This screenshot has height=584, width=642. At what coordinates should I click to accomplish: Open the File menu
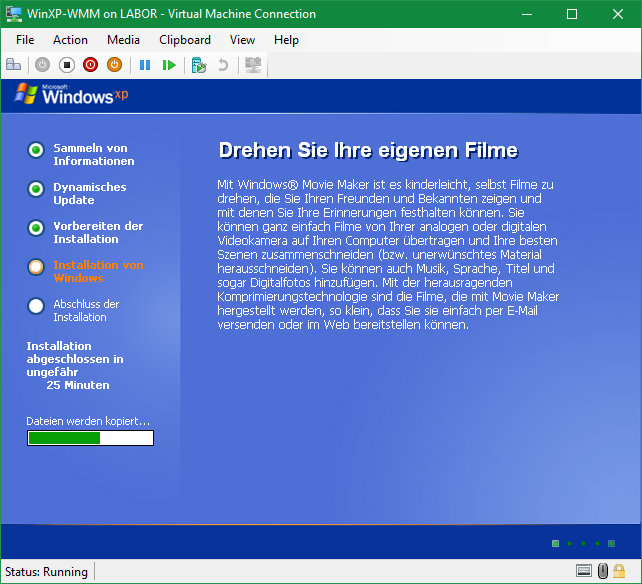click(x=25, y=40)
